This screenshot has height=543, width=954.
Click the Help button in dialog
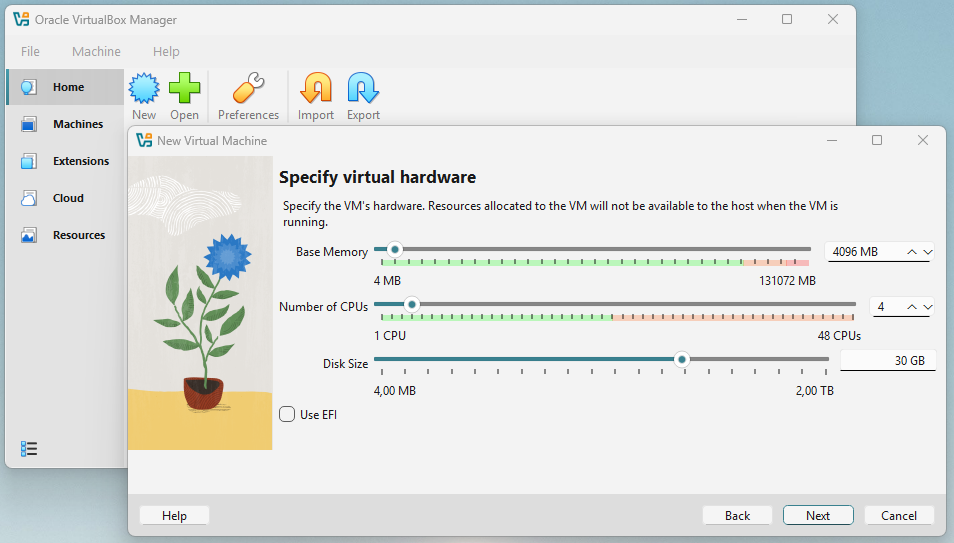pyautogui.click(x=174, y=516)
